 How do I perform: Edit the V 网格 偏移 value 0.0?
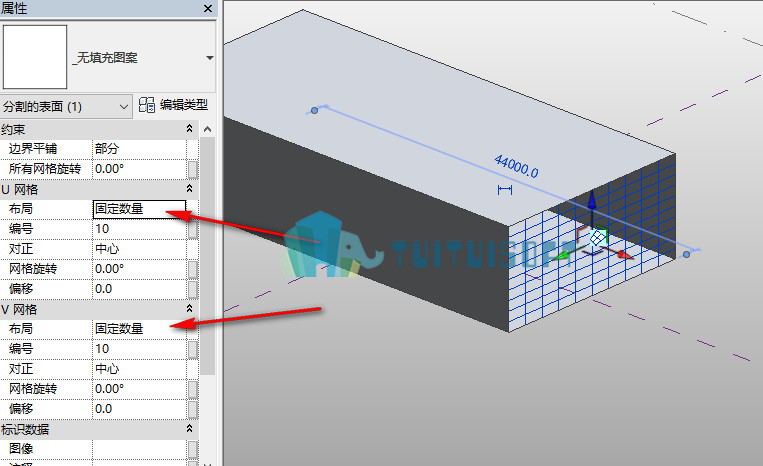click(x=140, y=409)
